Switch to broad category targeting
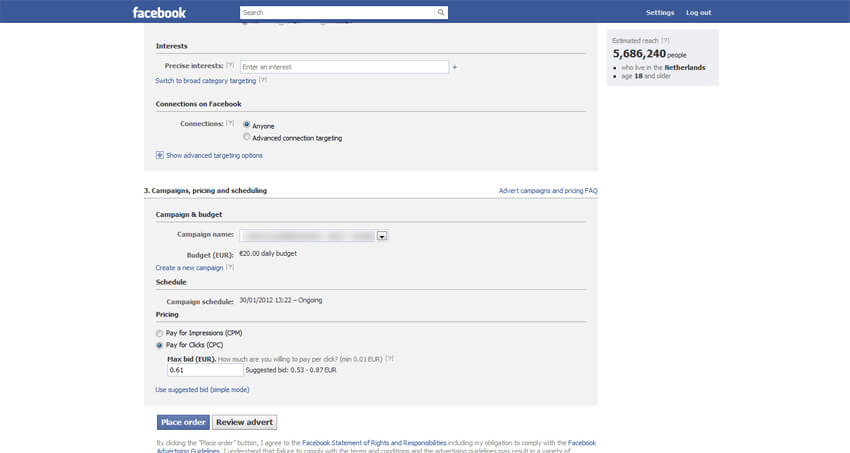The width and height of the screenshot is (850, 453). (x=205, y=81)
